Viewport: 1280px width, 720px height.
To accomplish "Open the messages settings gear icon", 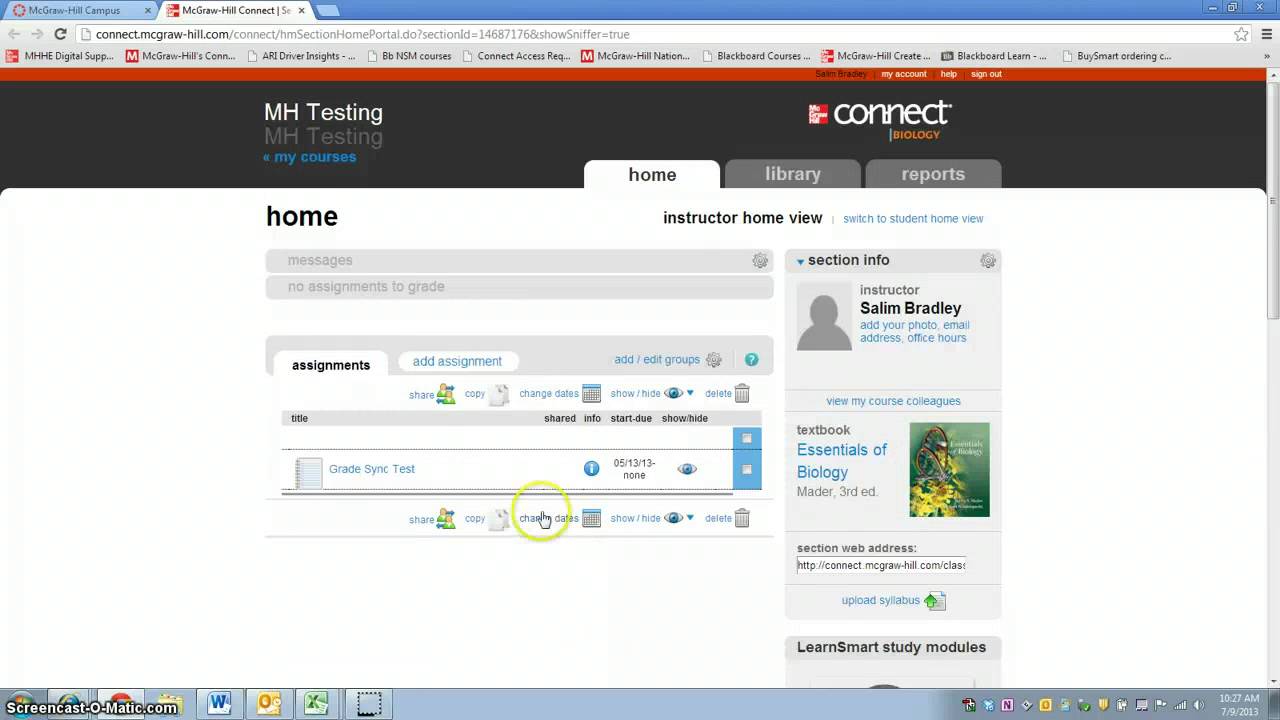I will 760,260.
